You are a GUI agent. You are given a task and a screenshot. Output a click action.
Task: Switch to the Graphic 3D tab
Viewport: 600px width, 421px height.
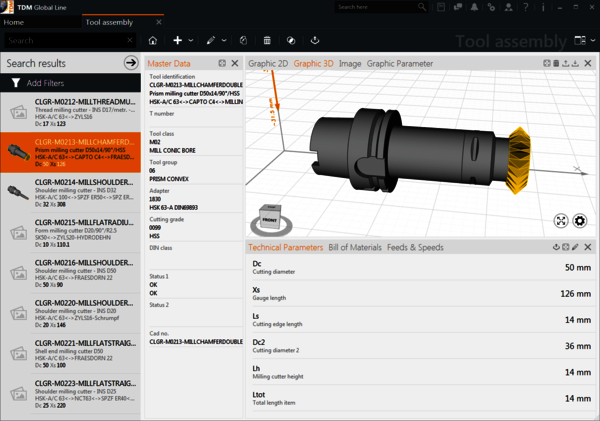313,64
